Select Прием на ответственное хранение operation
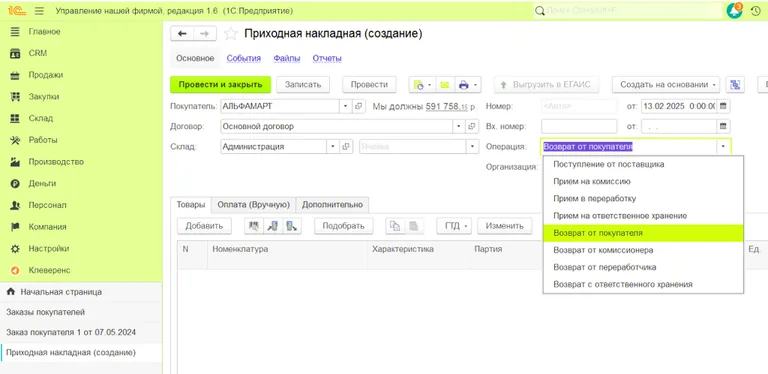 (x=643, y=216)
